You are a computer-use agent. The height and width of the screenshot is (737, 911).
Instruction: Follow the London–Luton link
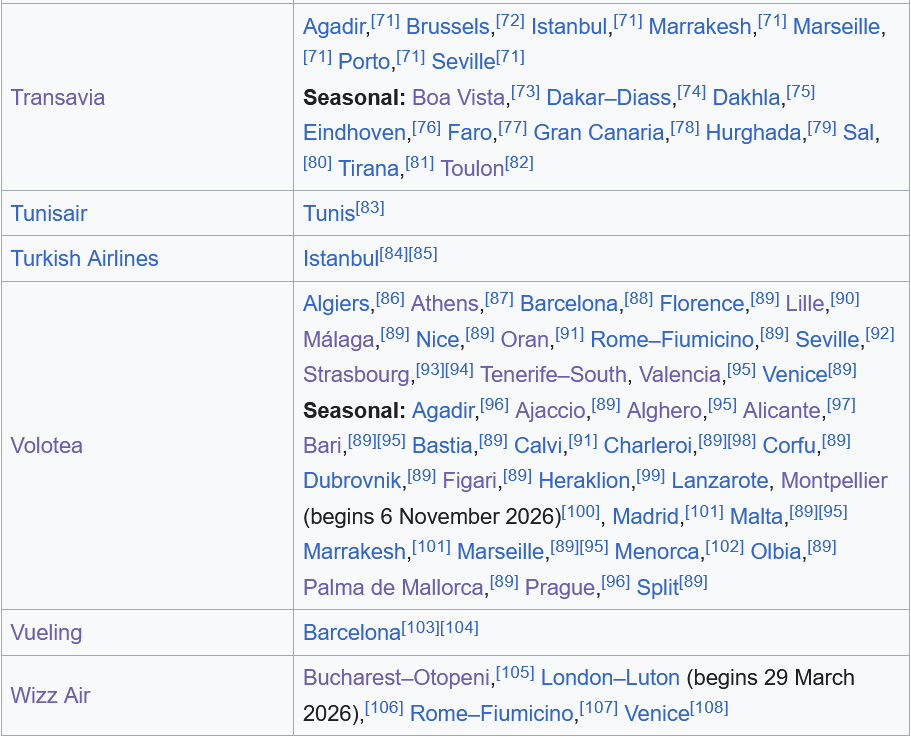pos(610,677)
